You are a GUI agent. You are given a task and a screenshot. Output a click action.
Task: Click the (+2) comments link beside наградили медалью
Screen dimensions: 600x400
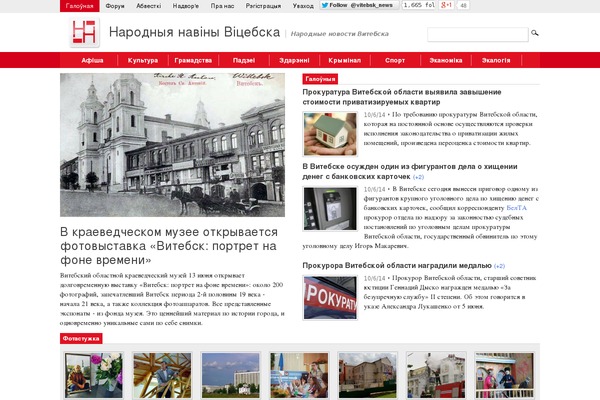pos(499,266)
